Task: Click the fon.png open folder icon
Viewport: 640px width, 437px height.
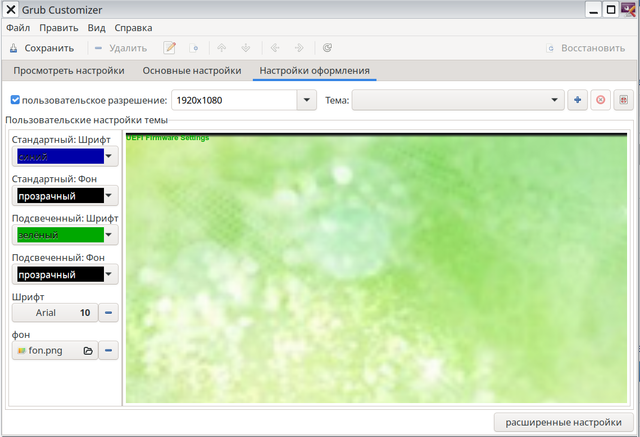Action: 88,350
